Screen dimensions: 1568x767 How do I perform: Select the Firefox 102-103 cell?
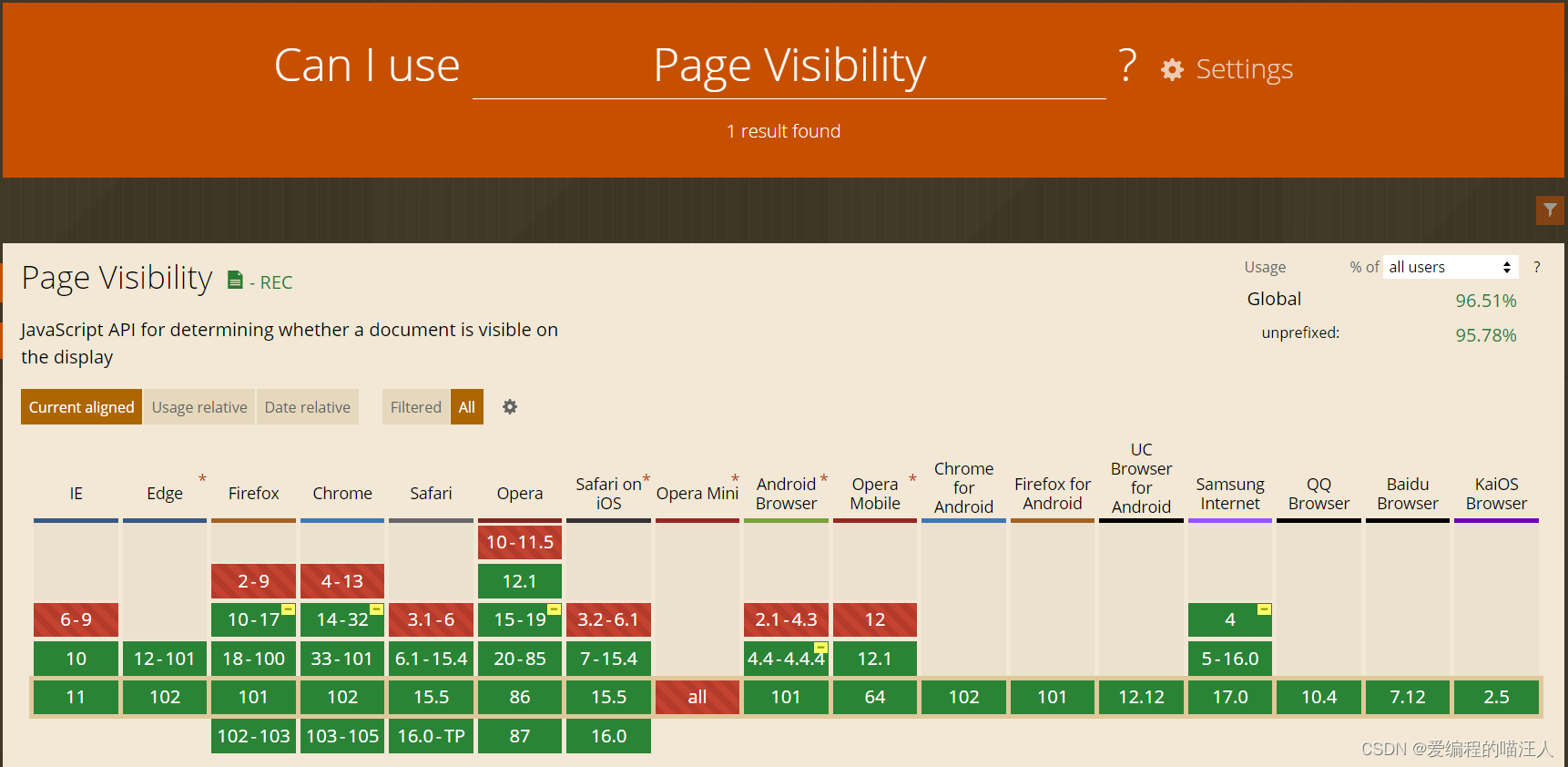coord(253,736)
